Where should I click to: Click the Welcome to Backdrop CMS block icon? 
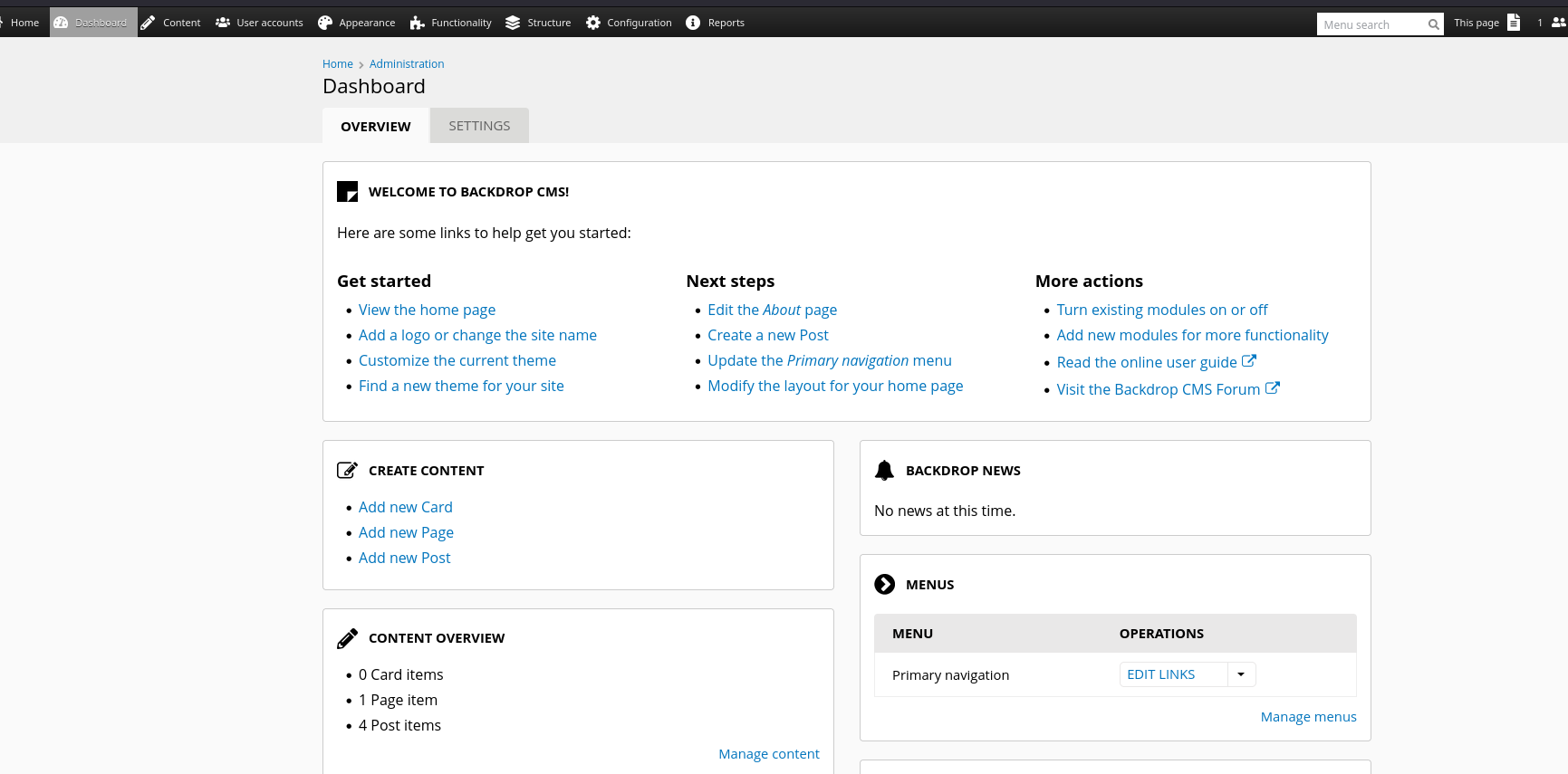tap(347, 192)
